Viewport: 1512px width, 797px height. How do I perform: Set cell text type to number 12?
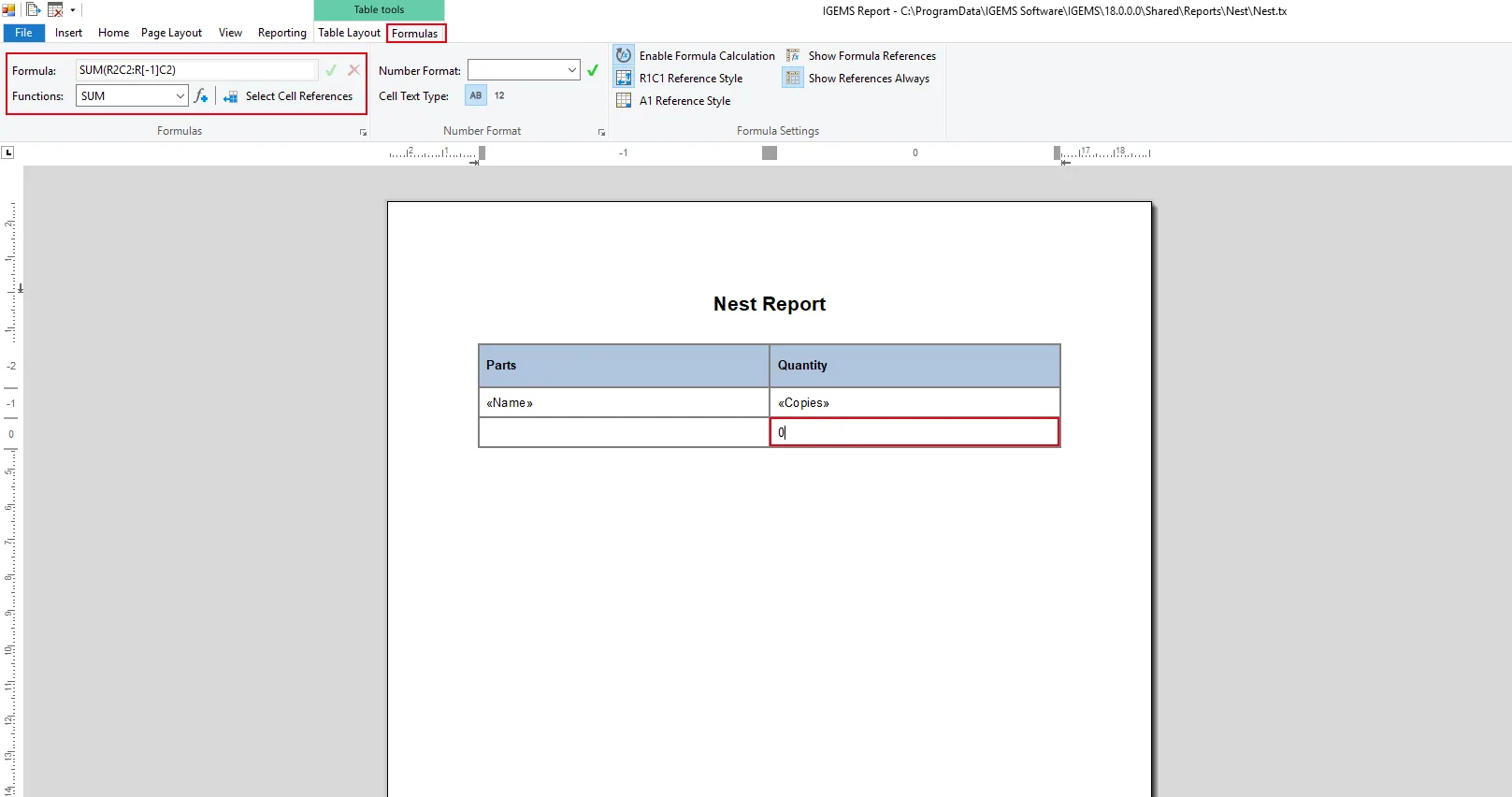point(499,95)
